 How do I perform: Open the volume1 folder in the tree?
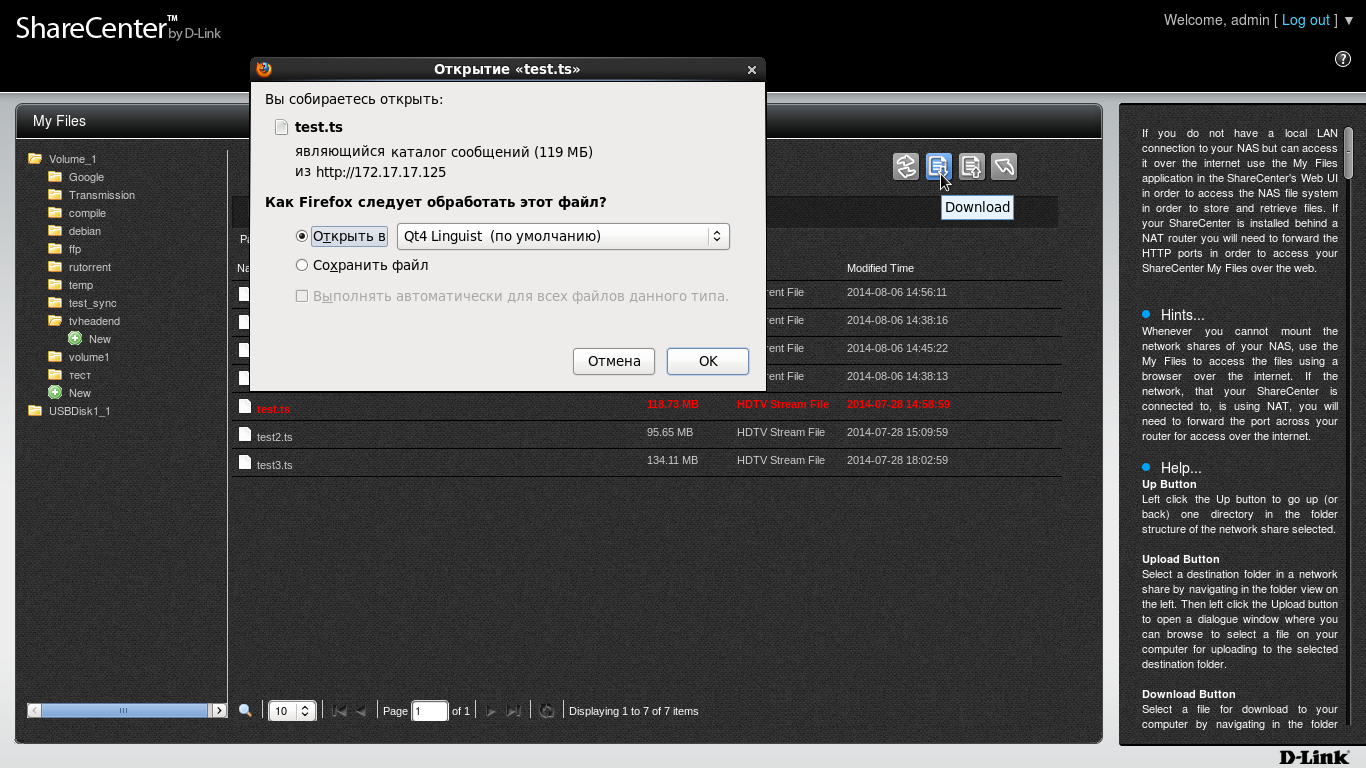pyautogui.click(x=89, y=357)
